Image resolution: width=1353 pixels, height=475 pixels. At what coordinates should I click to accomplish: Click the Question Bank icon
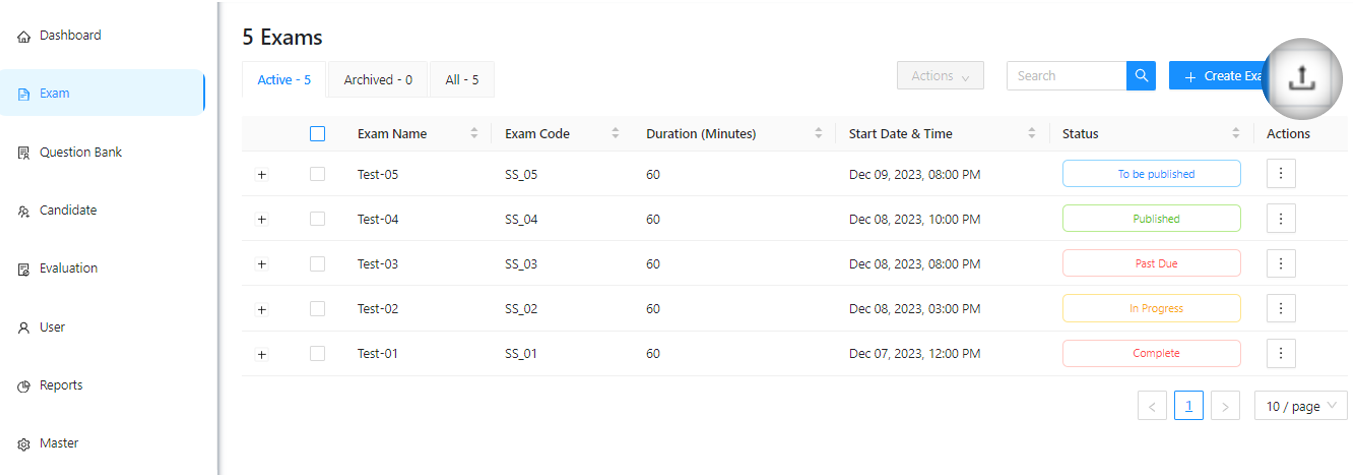[24, 153]
